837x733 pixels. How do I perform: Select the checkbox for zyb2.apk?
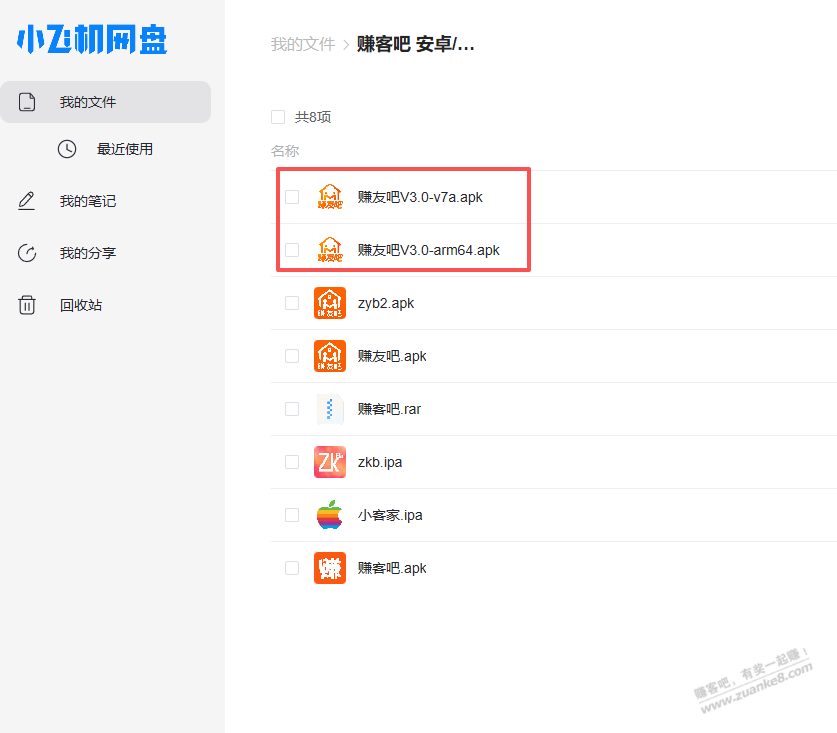tap(292, 303)
